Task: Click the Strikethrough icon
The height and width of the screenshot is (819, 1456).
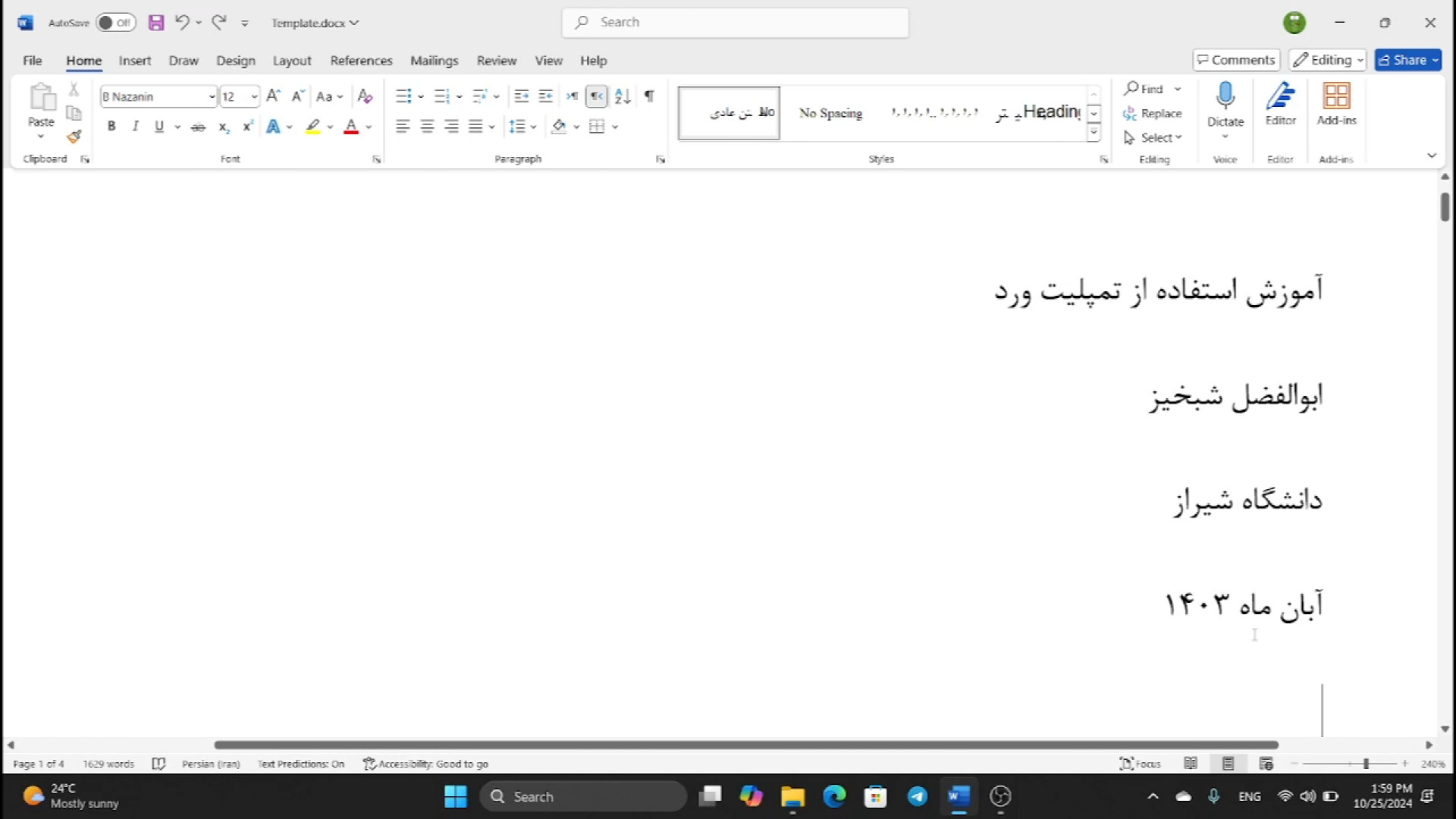Action: coord(198,127)
